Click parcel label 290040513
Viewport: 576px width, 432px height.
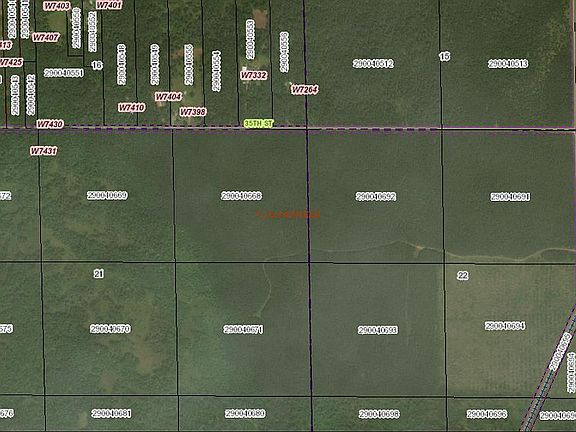coord(508,64)
